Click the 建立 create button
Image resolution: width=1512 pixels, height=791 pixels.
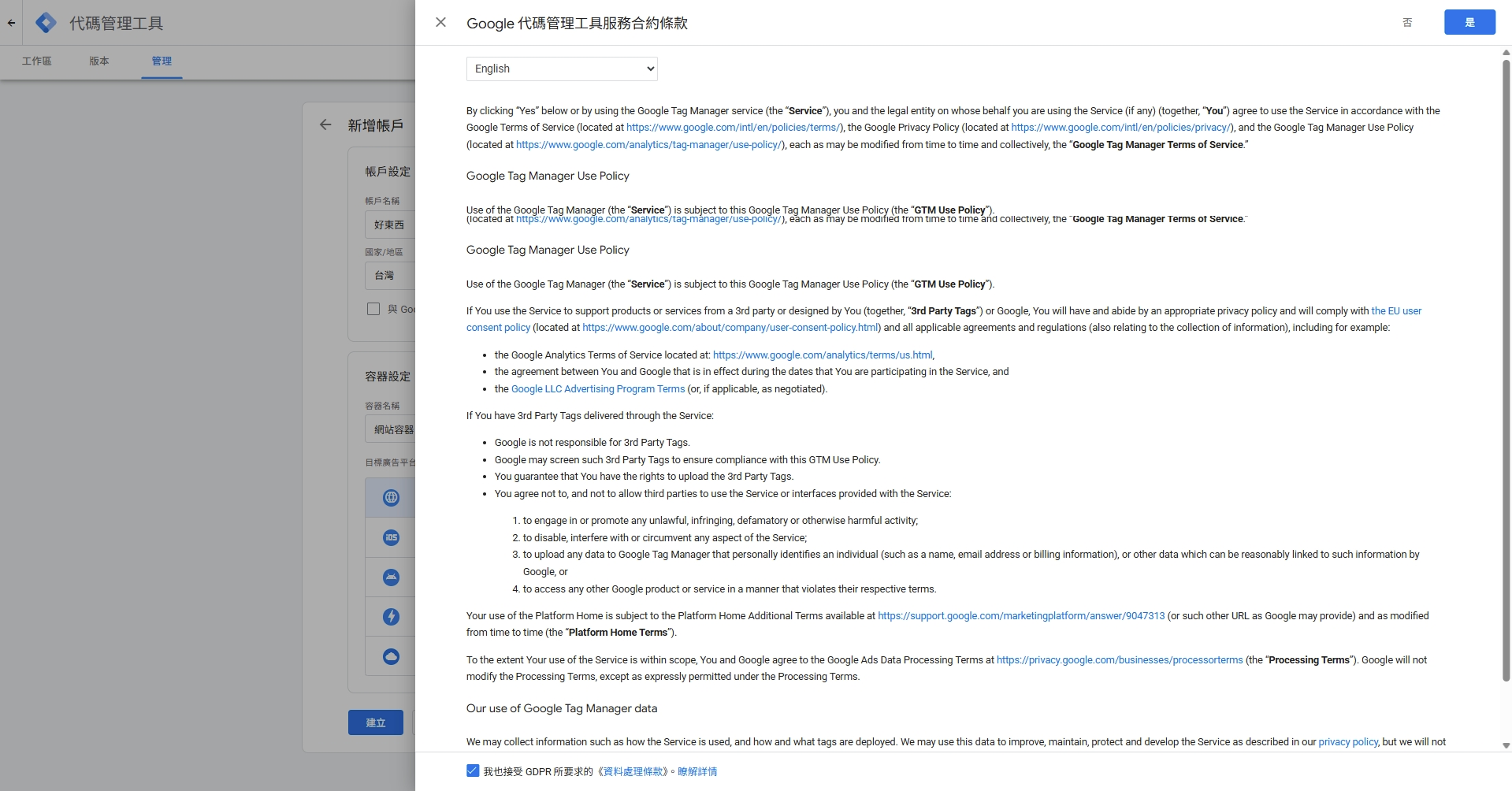tap(376, 722)
